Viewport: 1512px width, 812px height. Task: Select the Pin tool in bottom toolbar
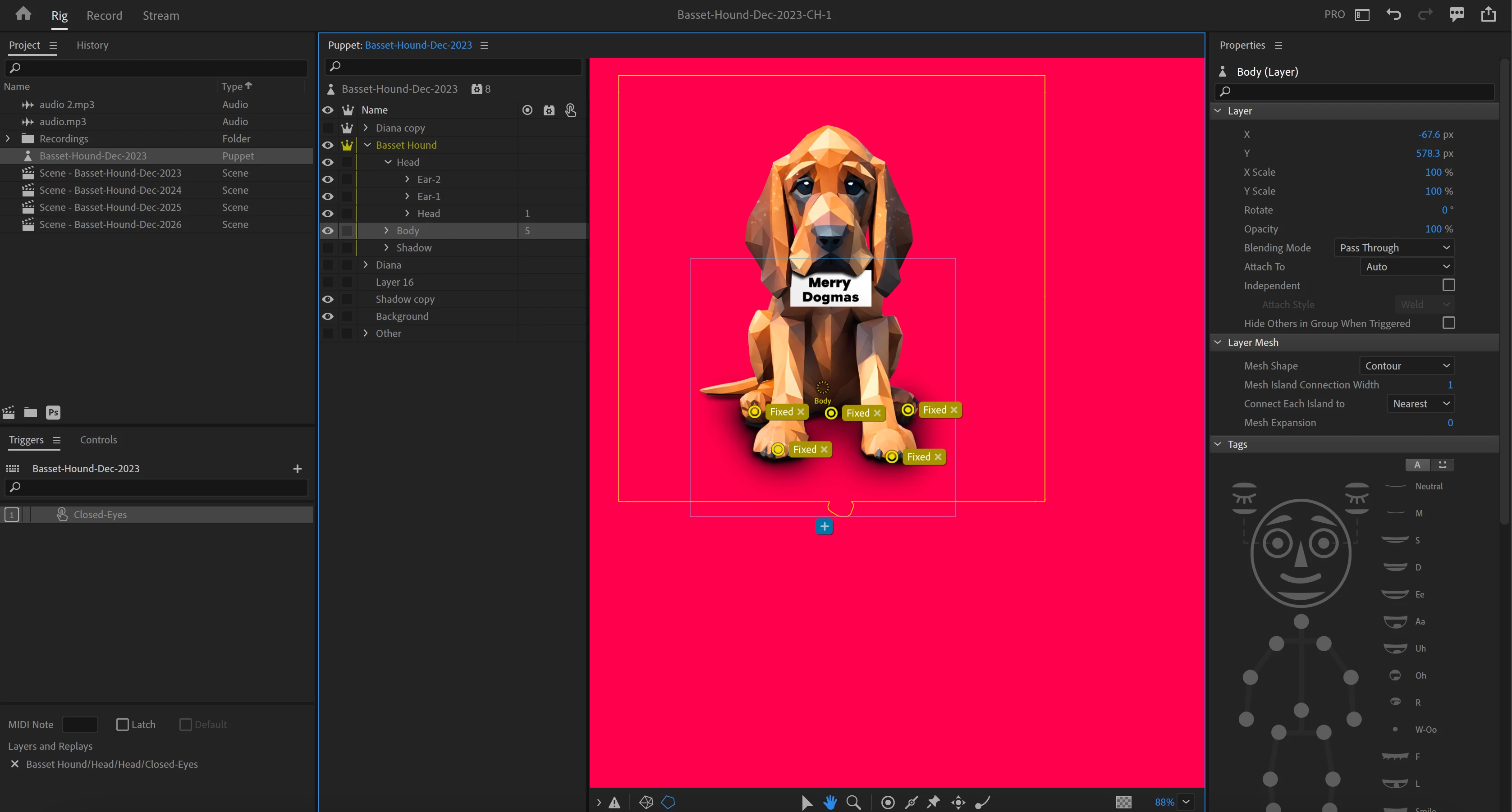[x=933, y=802]
